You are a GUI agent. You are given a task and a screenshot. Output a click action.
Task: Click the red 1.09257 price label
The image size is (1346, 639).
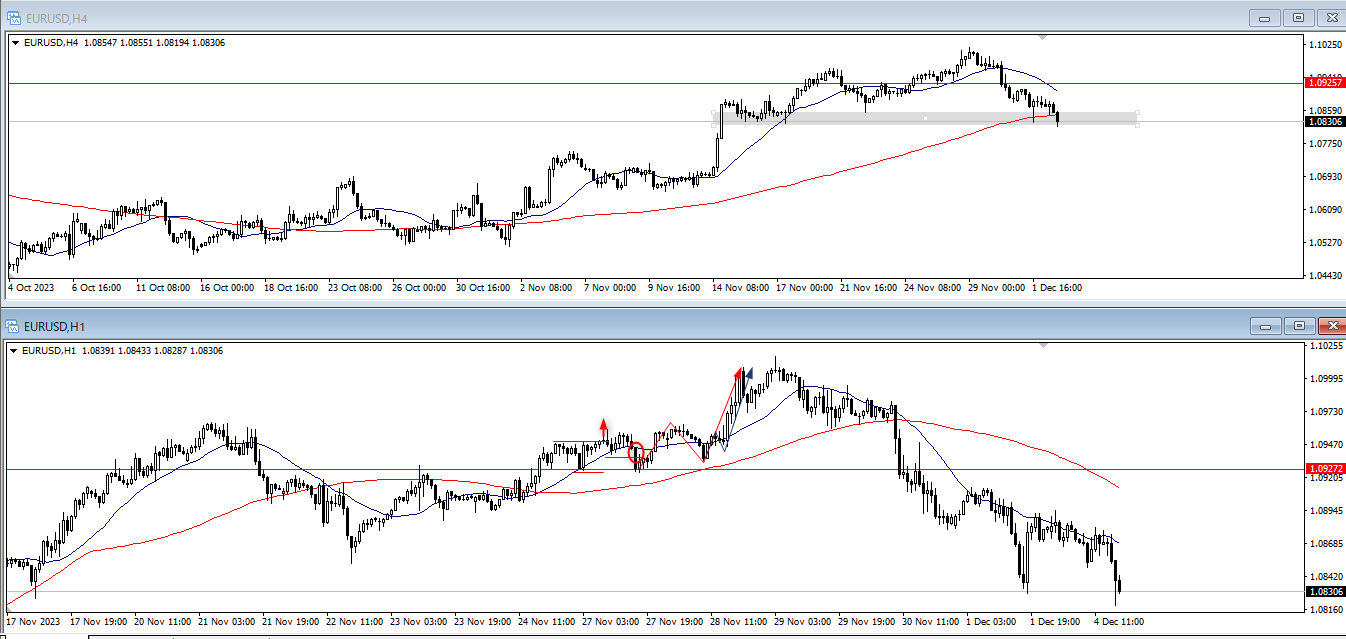tap(1325, 83)
